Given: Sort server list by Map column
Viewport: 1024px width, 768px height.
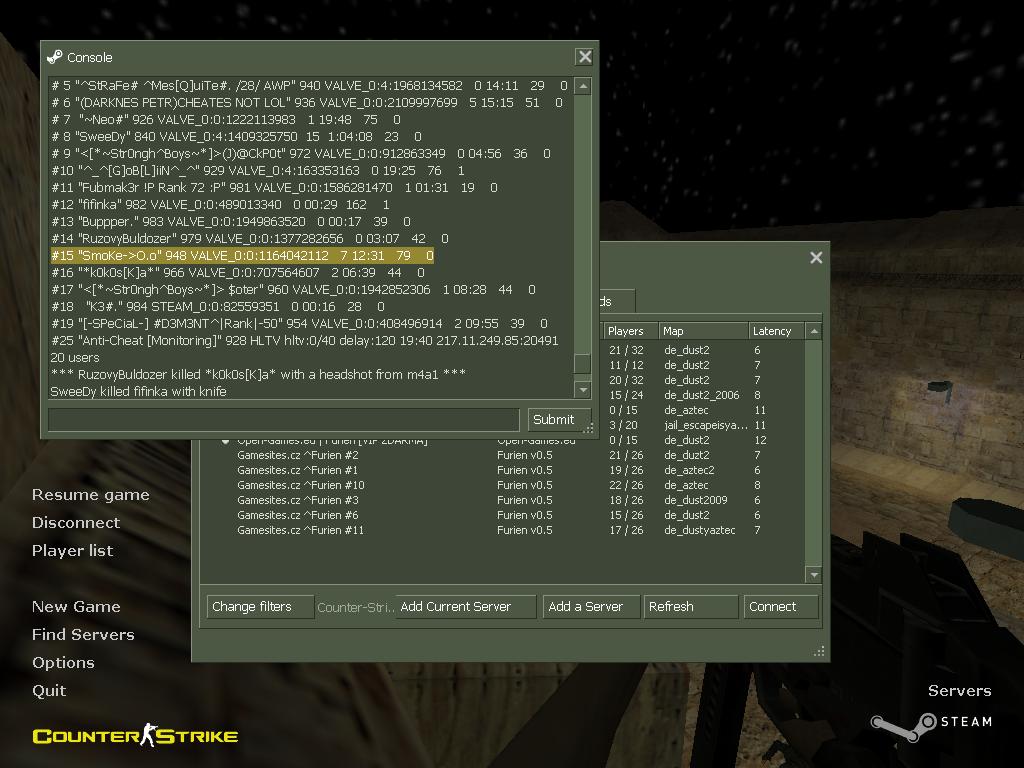Looking at the screenshot, I should point(702,331).
